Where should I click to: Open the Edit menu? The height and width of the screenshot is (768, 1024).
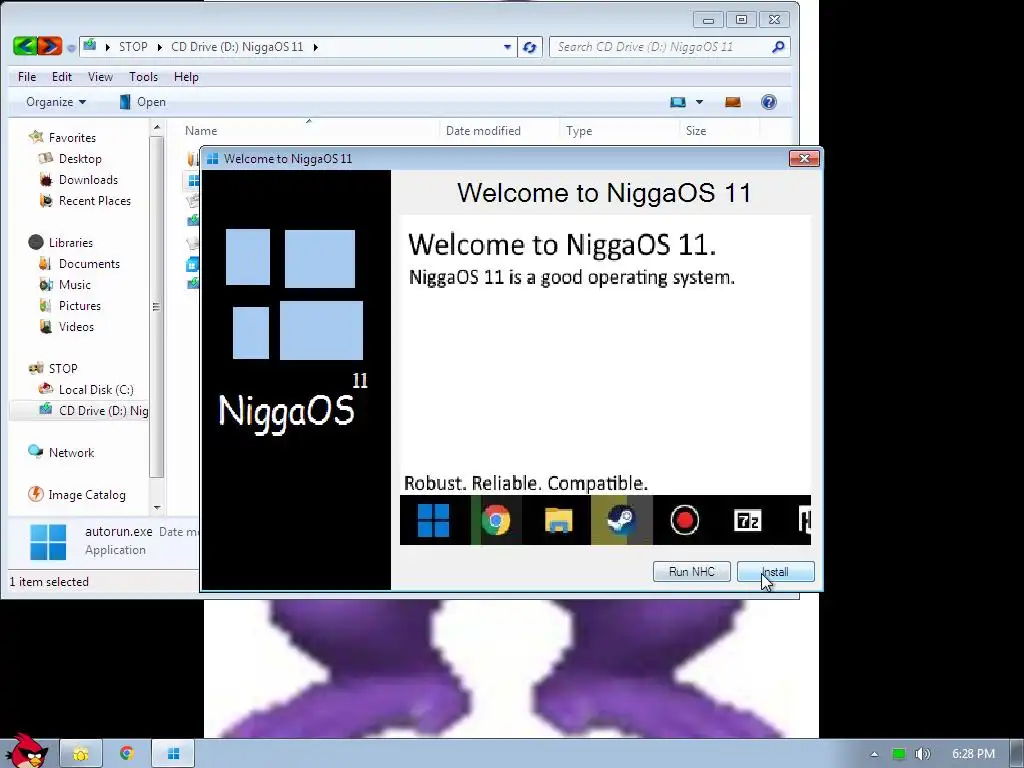coord(62,77)
